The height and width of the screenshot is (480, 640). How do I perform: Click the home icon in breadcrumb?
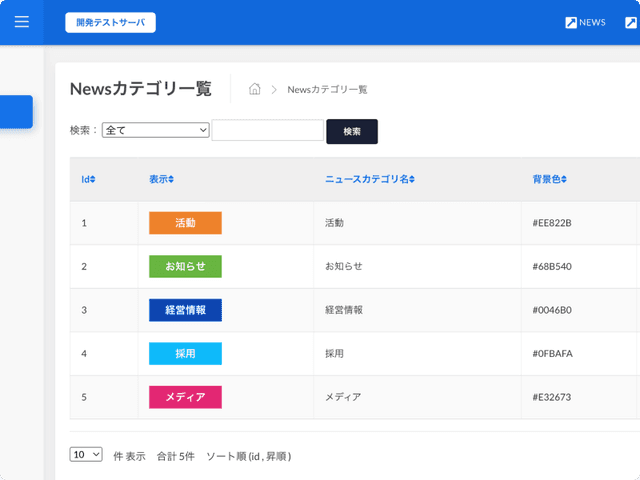(x=255, y=89)
